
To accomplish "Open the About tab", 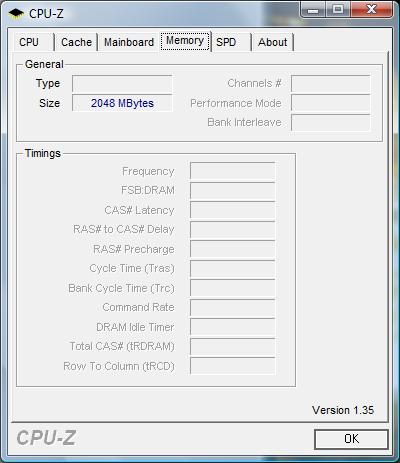I will point(273,42).
